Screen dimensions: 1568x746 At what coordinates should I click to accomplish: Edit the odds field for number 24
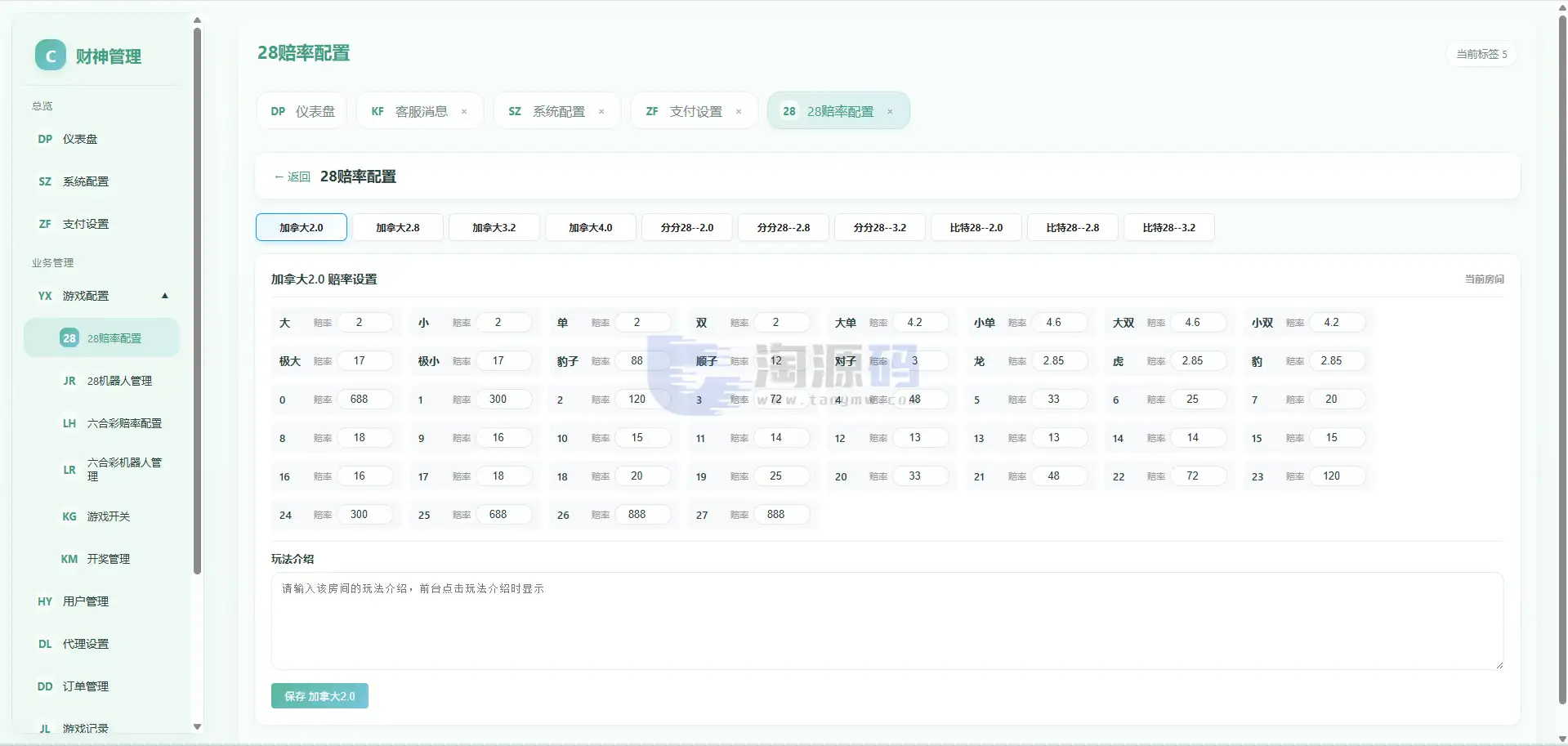coord(365,515)
